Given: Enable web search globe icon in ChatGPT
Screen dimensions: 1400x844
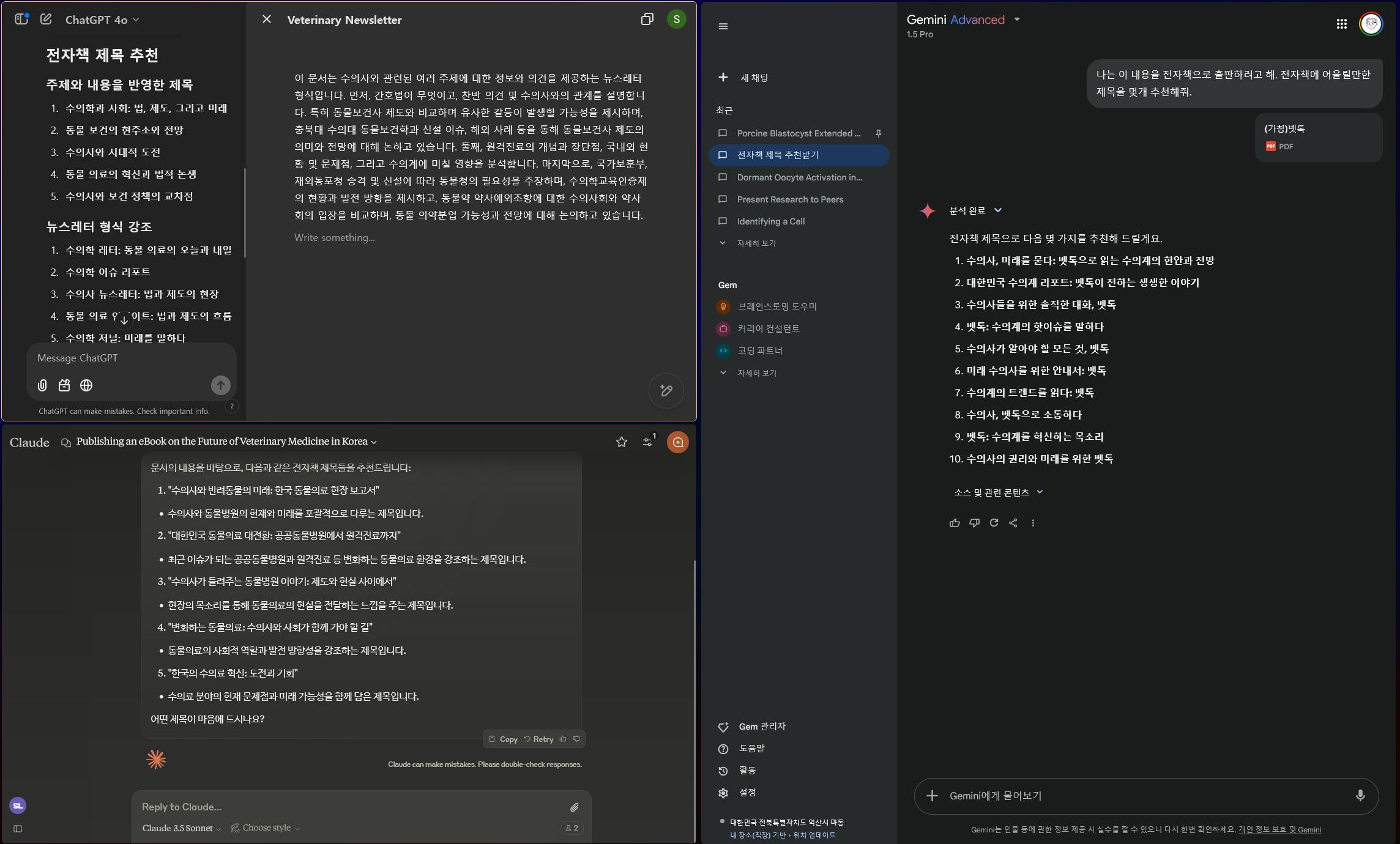Looking at the screenshot, I should [86, 385].
